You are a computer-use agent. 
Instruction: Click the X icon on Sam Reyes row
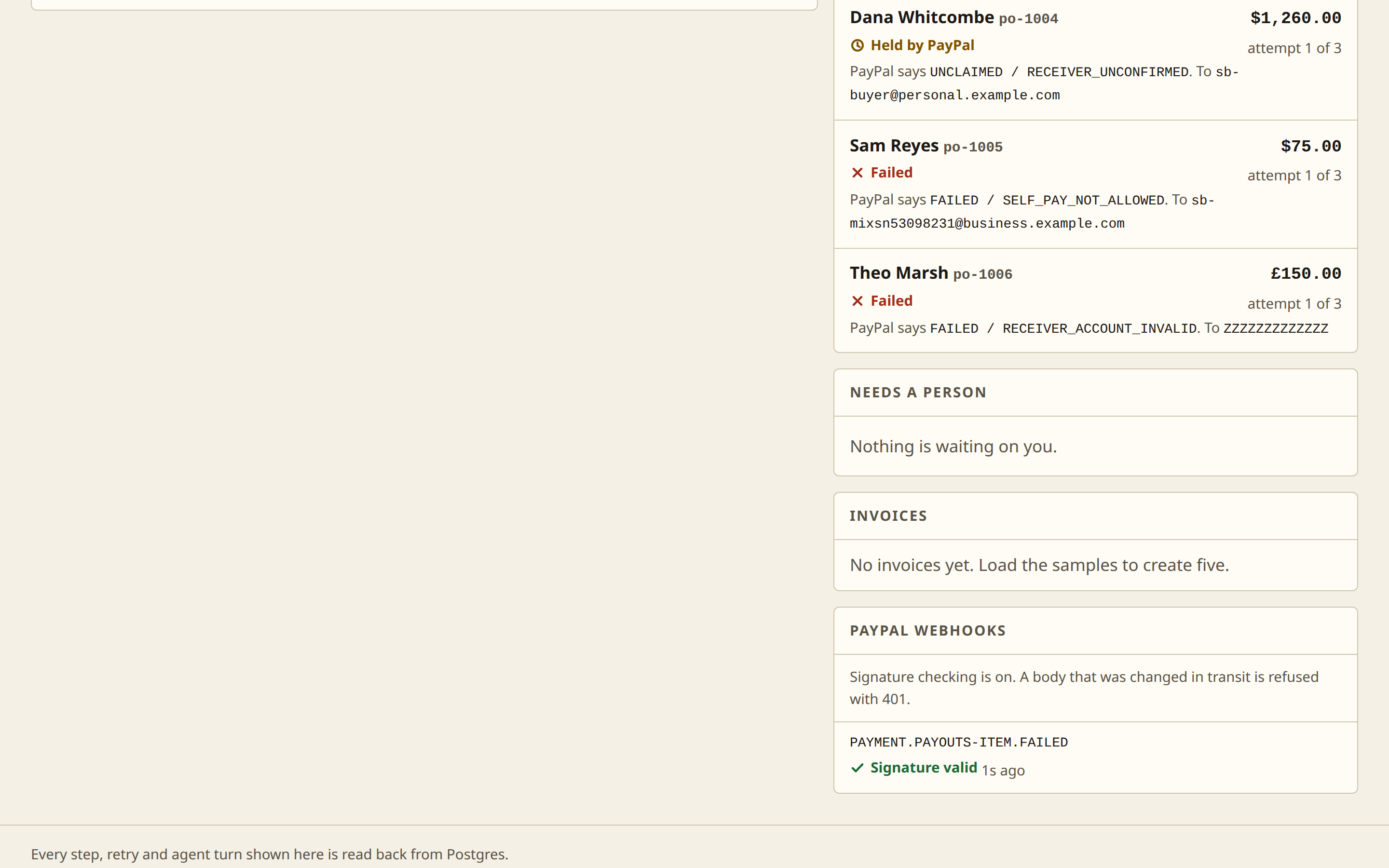pyautogui.click(x=857, y=173)
